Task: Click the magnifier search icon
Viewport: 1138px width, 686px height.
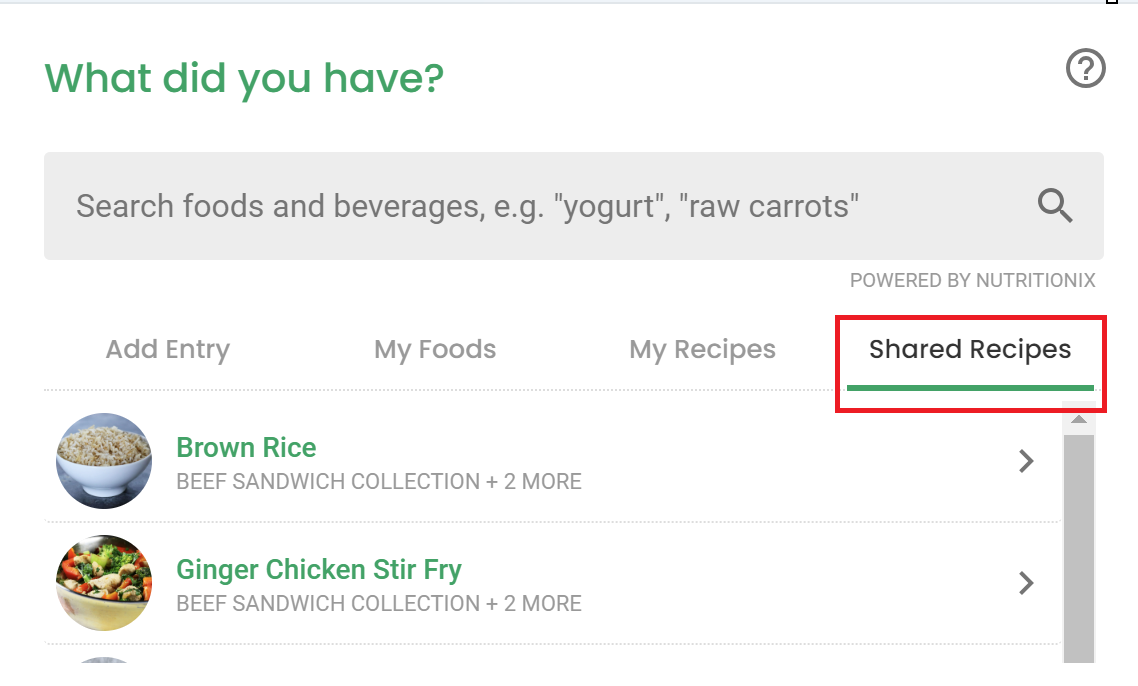Action: [x=1055, y=206]
